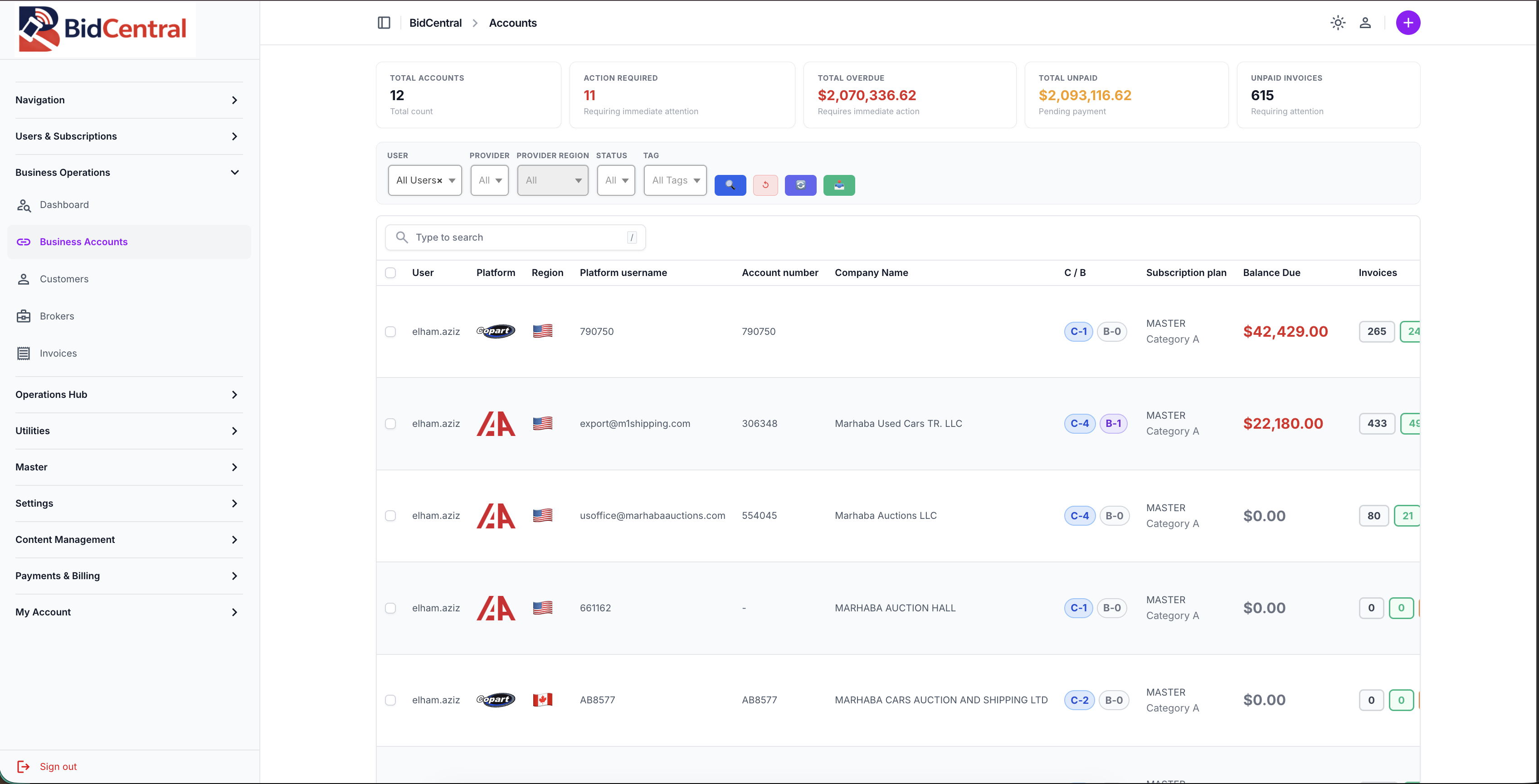1539x784 pixels.
Task: Click Marhaba Used Cars TR. LLC company name
Action: click(898, 423)
